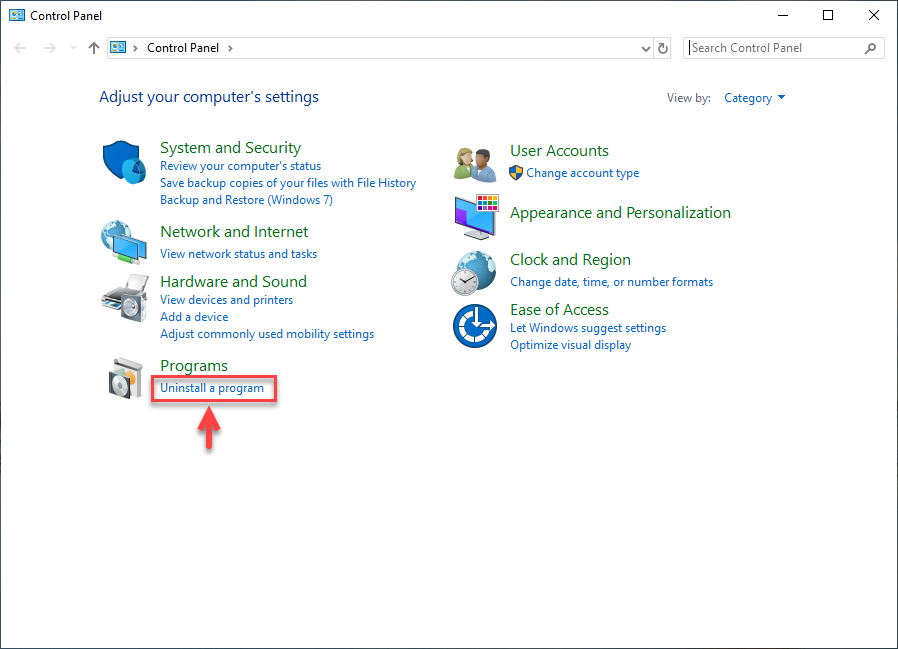Image resolution: width=898 pixels, height=649 pixels.
Task: Refresh the Control Panel address bar
Action: point(663,48)
